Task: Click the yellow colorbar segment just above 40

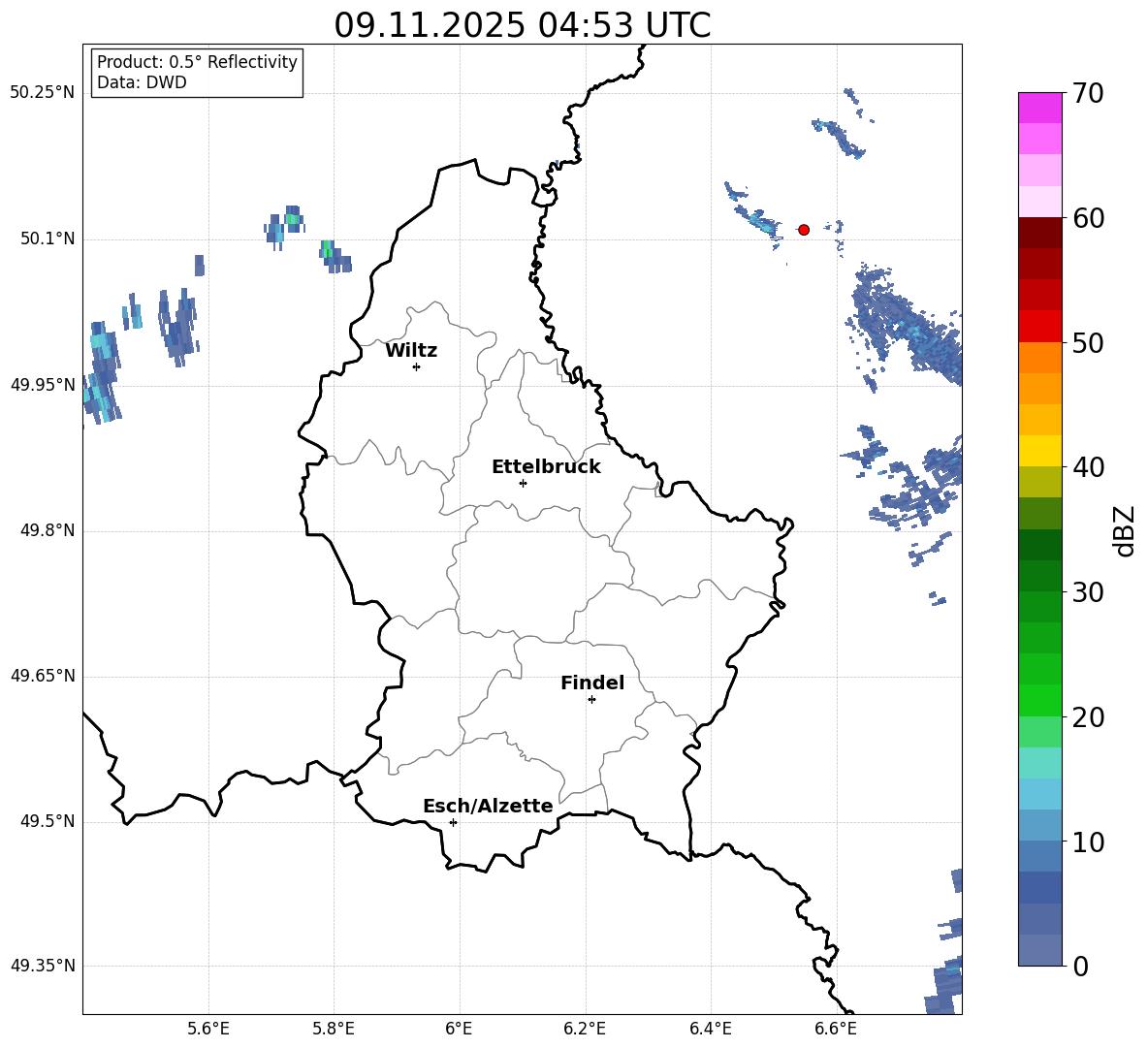Action: point(1039,451)
